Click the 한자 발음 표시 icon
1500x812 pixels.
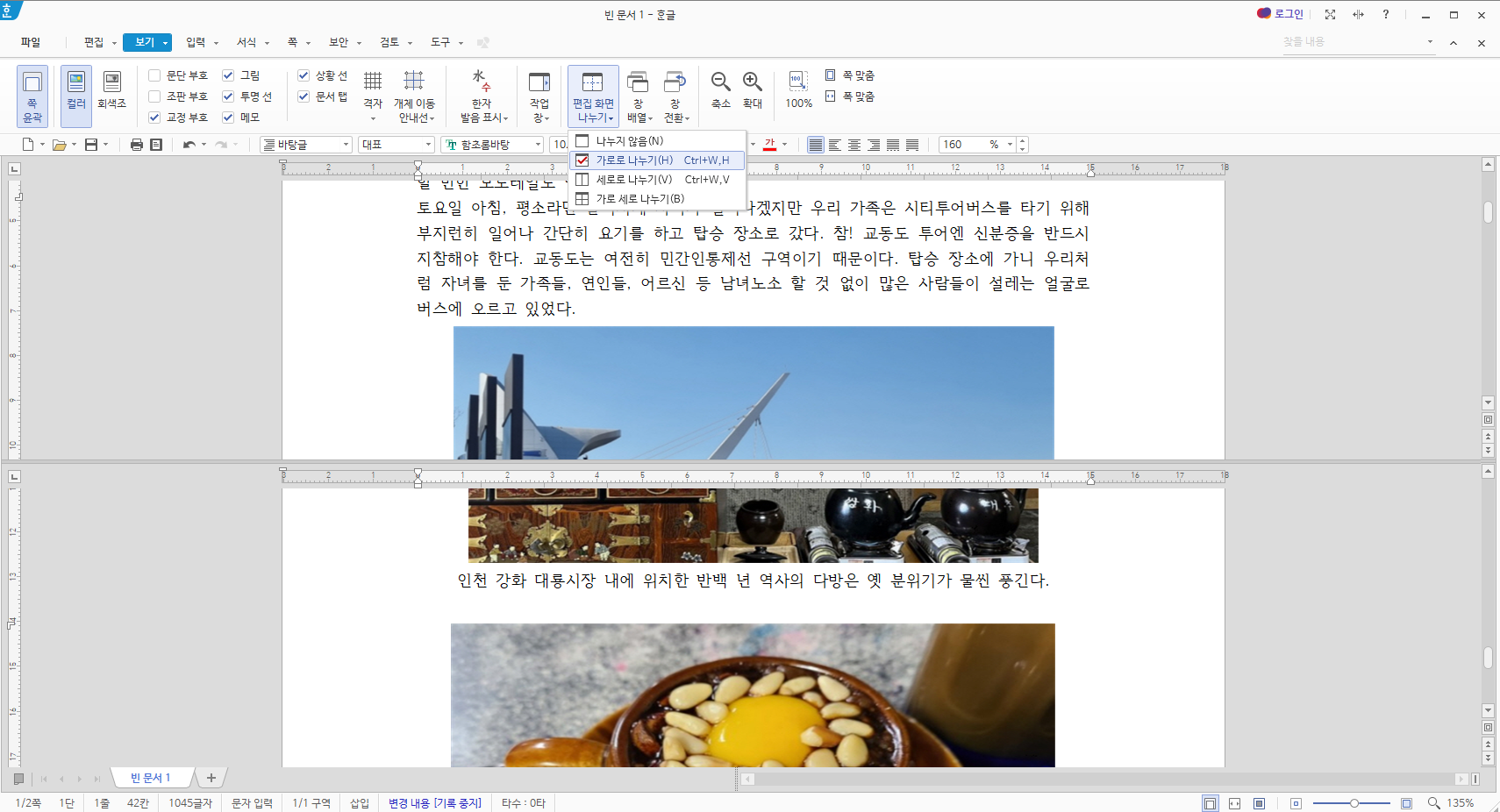point(482,81)
